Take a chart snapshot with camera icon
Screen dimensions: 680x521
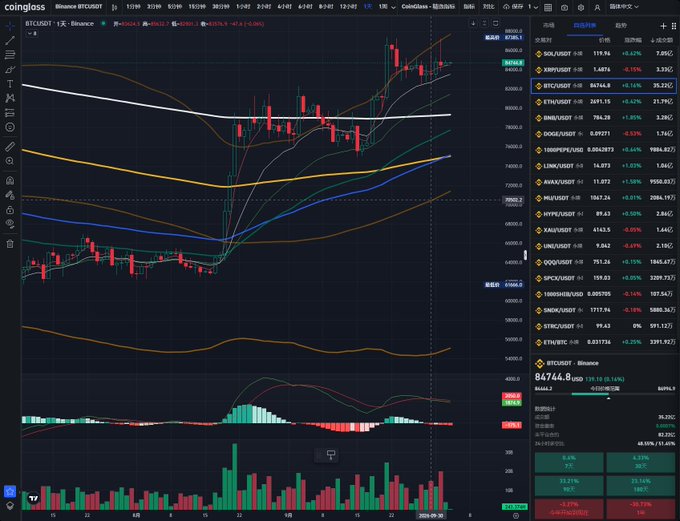pos(564,7)
